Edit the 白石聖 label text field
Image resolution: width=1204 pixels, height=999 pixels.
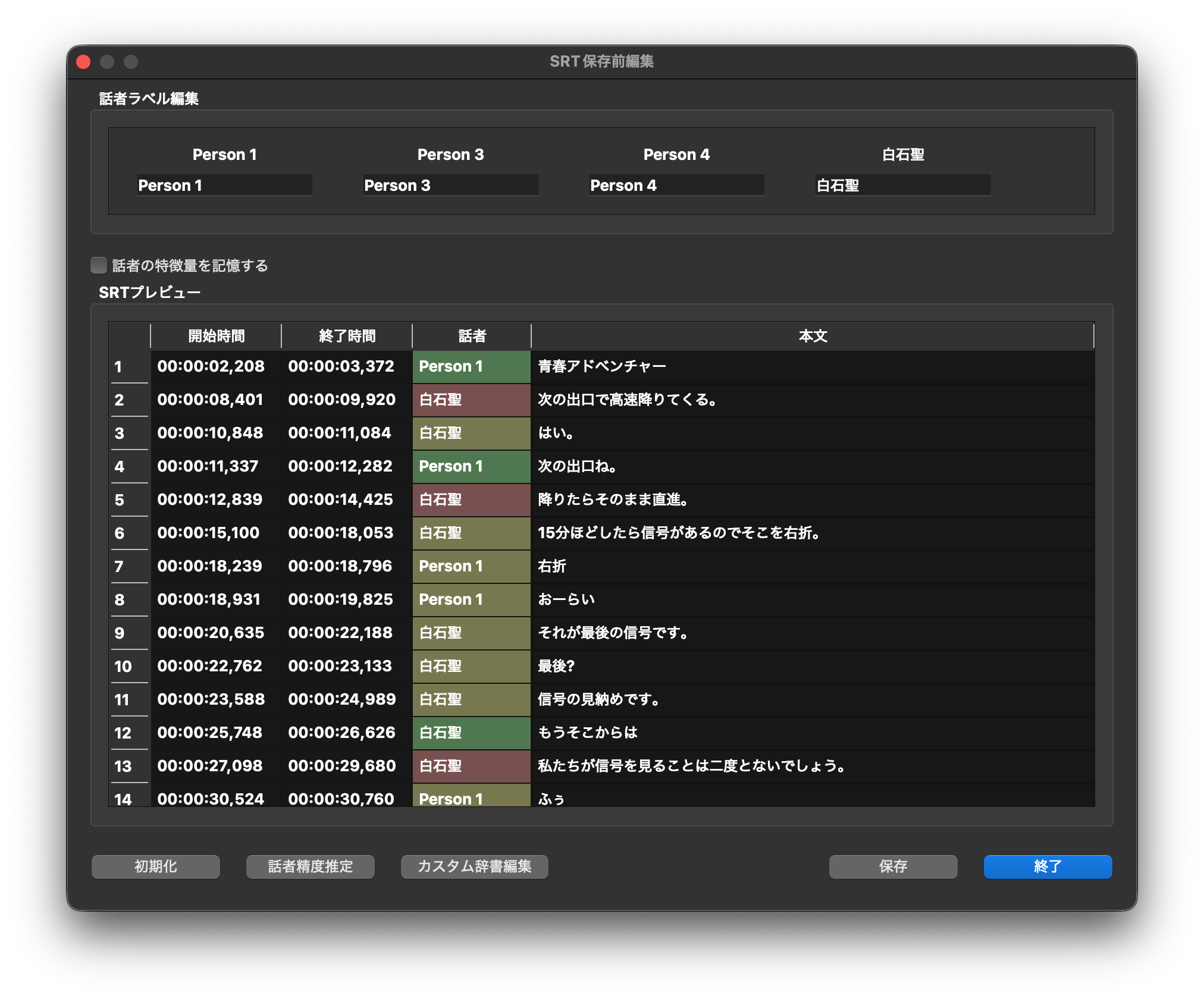[902, 186]
